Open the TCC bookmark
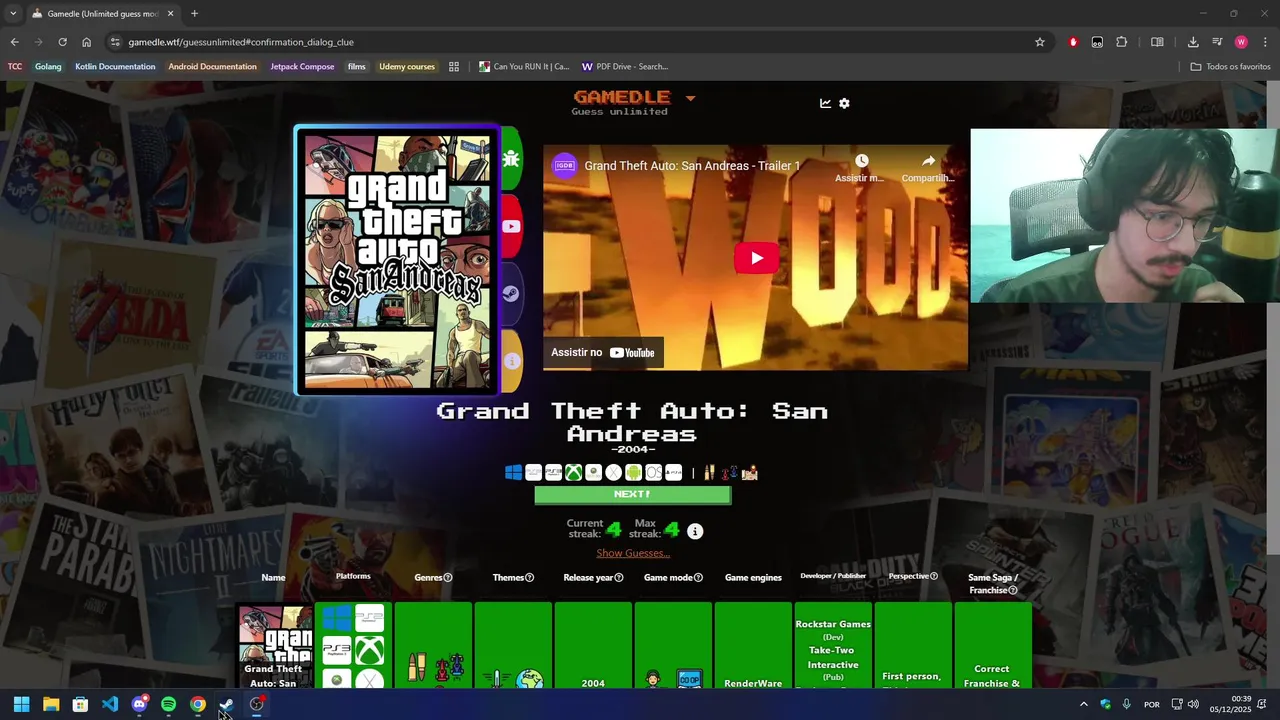The image size is (1280, 720). [x=15, y=67]
